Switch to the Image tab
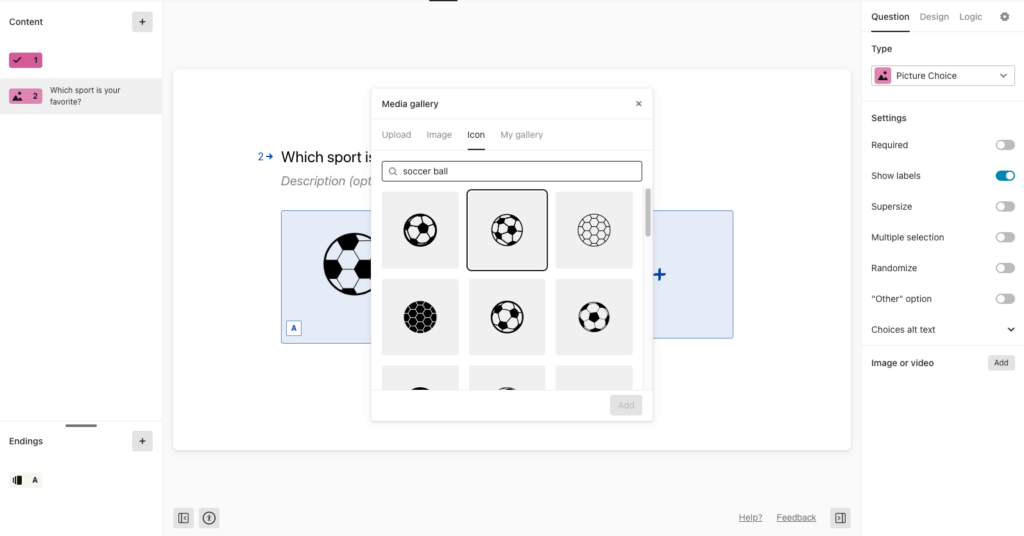Image resolution: width=1024 pixels, height=536 pixels. click(439, 134)
